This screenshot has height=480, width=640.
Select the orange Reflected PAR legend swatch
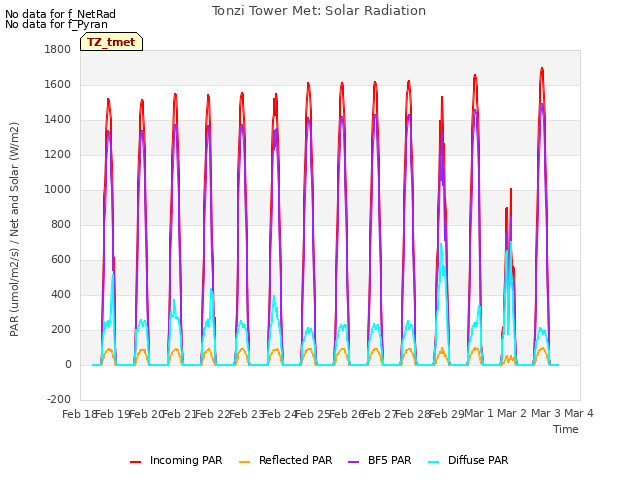[244, 462]
